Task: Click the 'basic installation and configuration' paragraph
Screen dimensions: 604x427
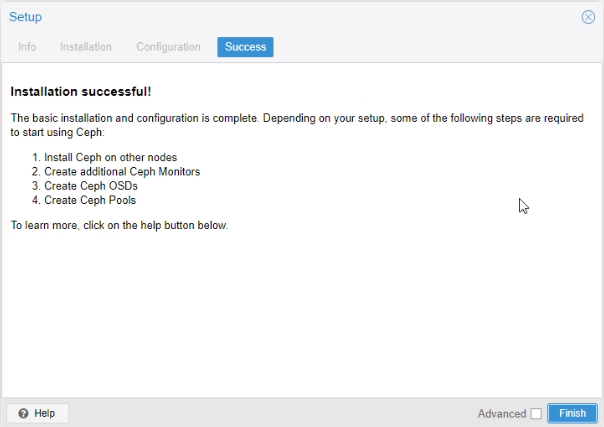Action: click(297, 125)
